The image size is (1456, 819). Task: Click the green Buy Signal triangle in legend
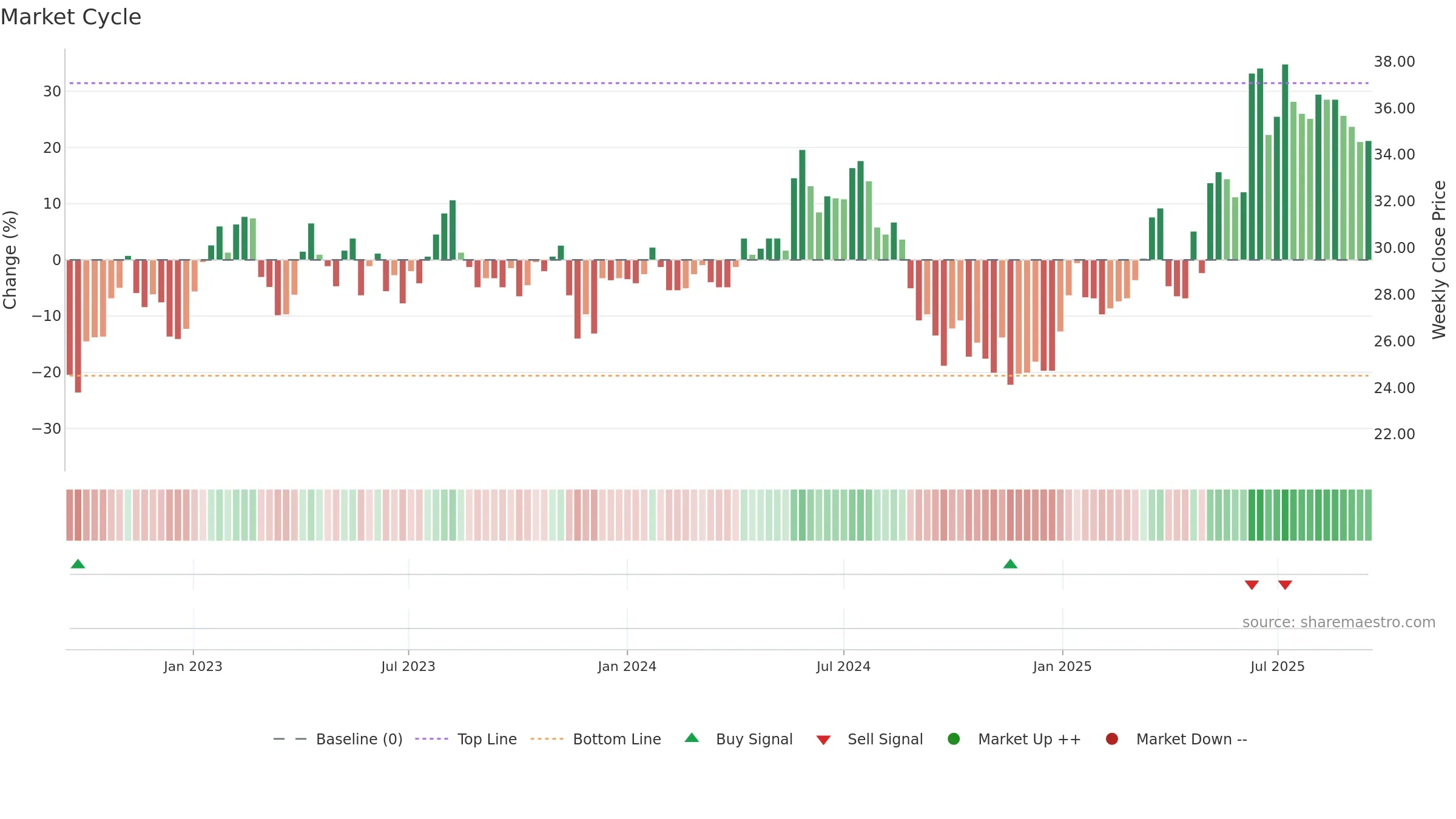[692, 738]
